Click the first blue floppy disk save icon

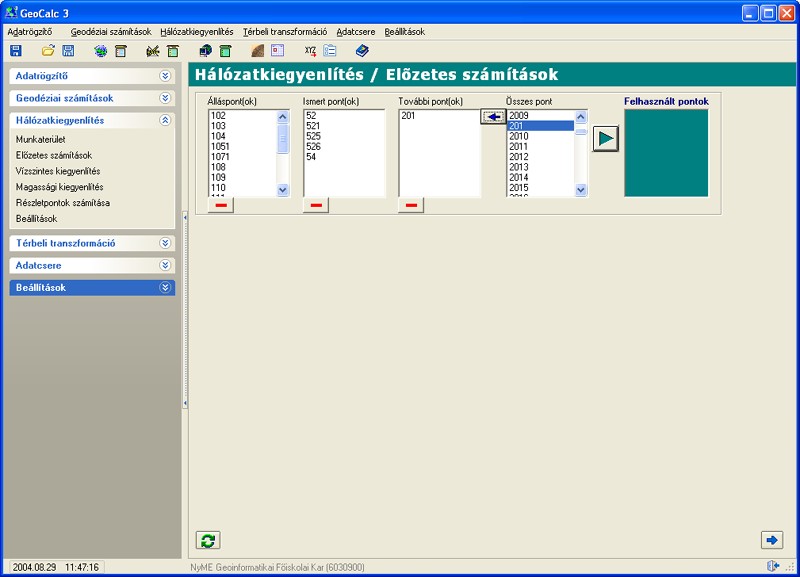[x=16, y=51]
